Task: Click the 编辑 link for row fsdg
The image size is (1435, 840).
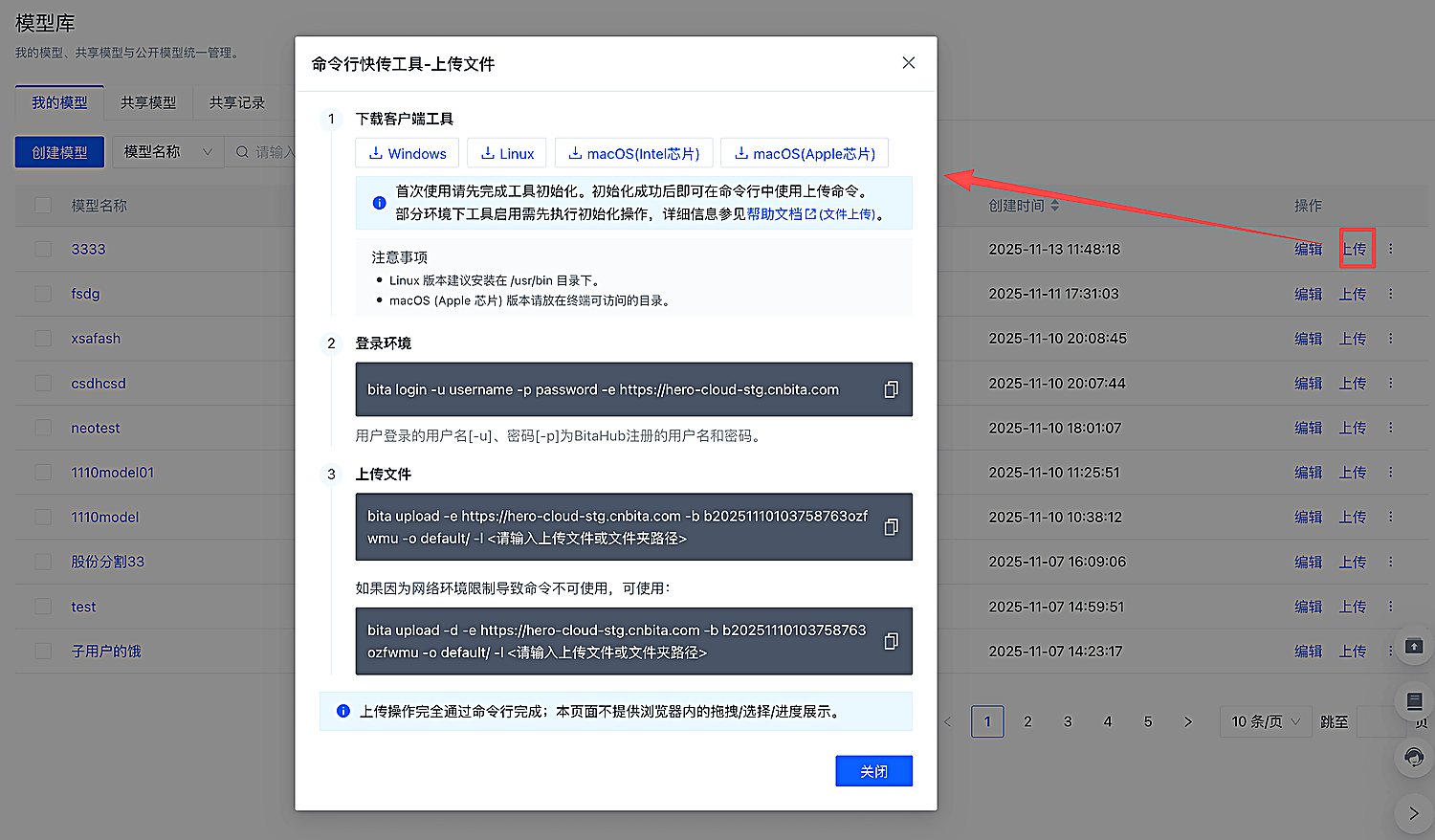Action: tap(1308, 294)
